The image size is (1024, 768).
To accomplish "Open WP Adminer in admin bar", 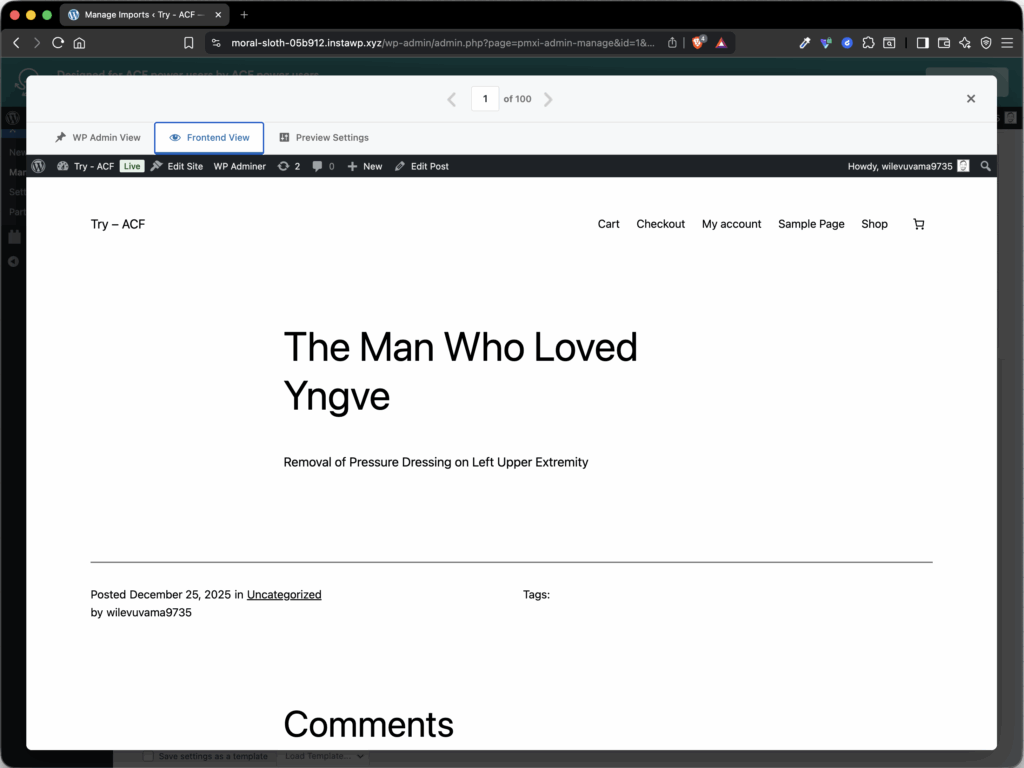I will click(x=240, y=167).
